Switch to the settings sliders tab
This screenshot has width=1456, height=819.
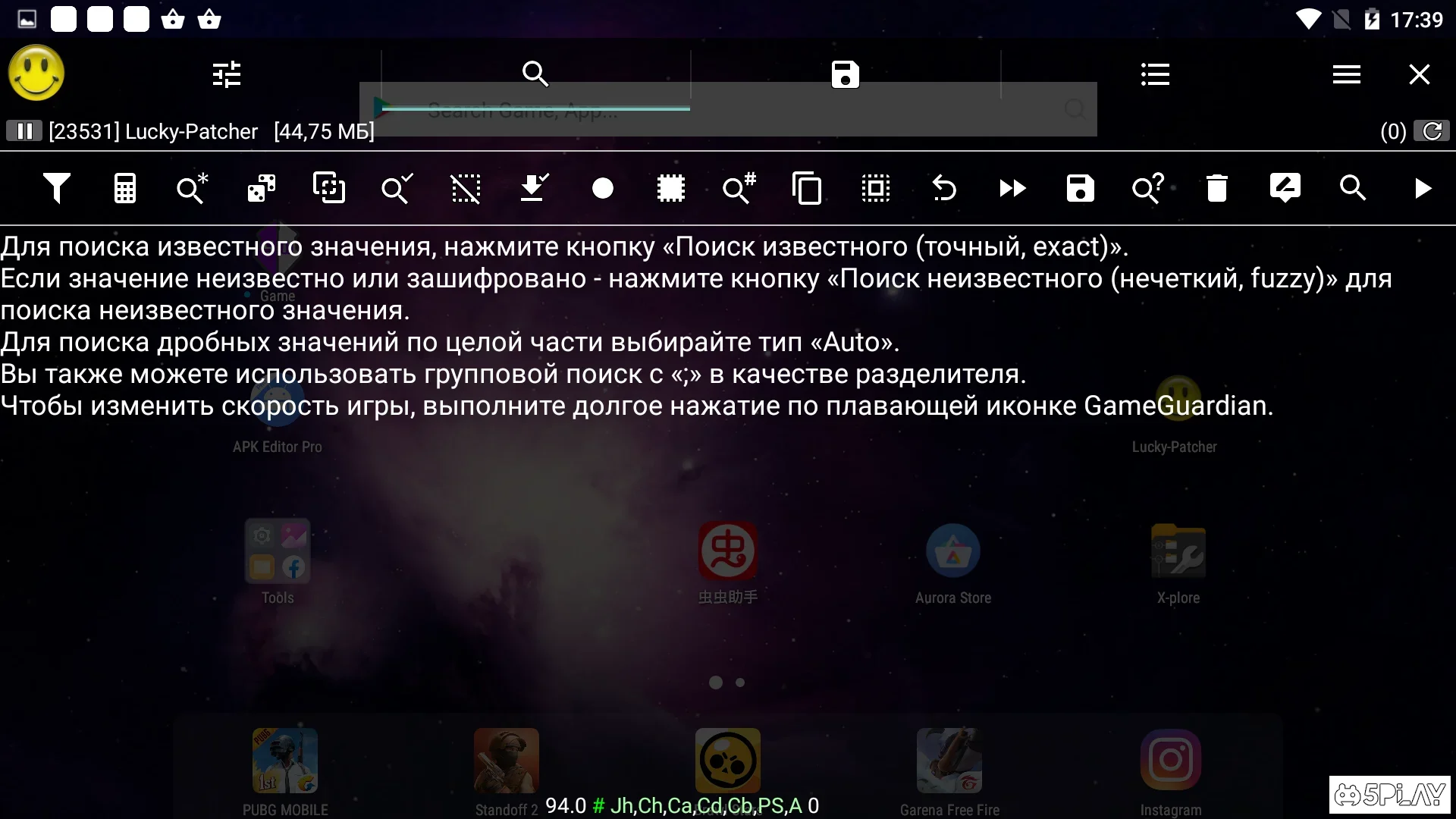point(226,74)
